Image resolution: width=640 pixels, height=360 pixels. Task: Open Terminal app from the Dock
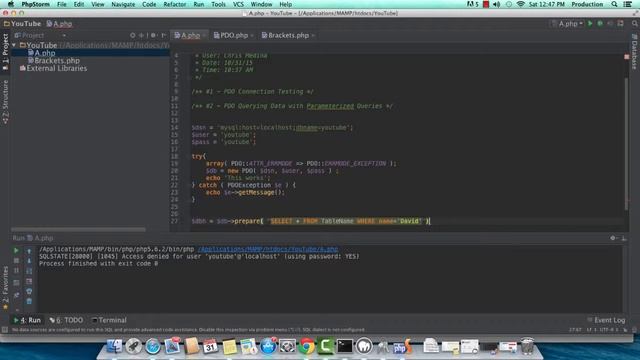tap(344, 346)
